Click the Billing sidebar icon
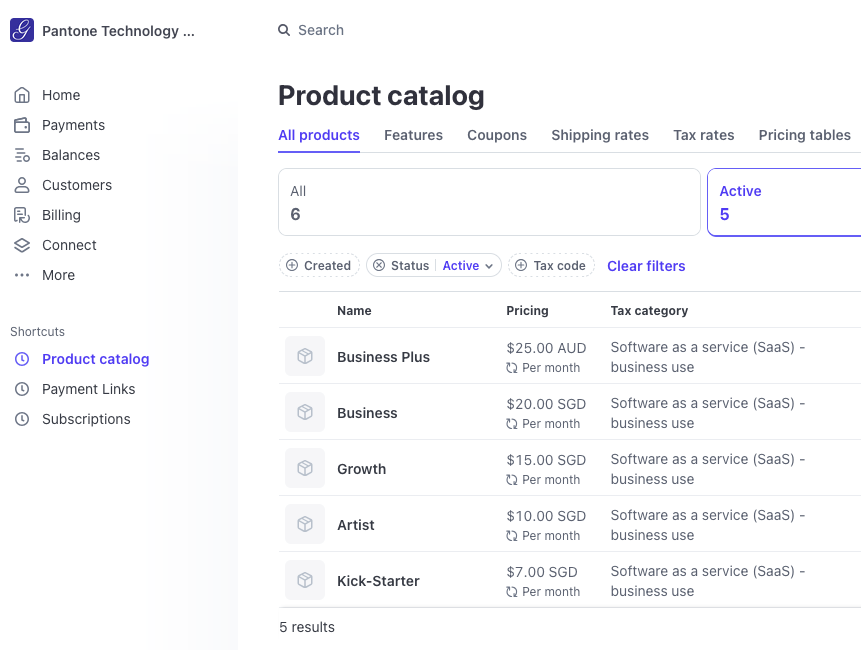The width and height of the screenshot is (861, 650). (20, 215)
